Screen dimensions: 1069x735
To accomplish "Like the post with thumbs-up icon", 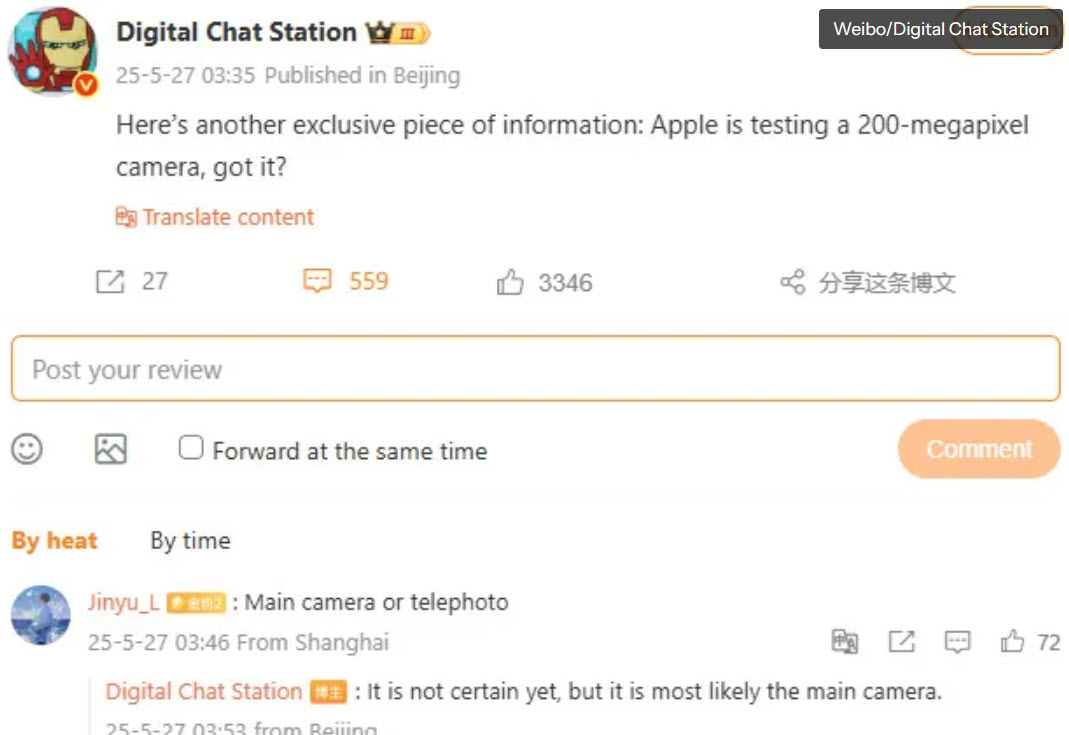I will (510, 283).
